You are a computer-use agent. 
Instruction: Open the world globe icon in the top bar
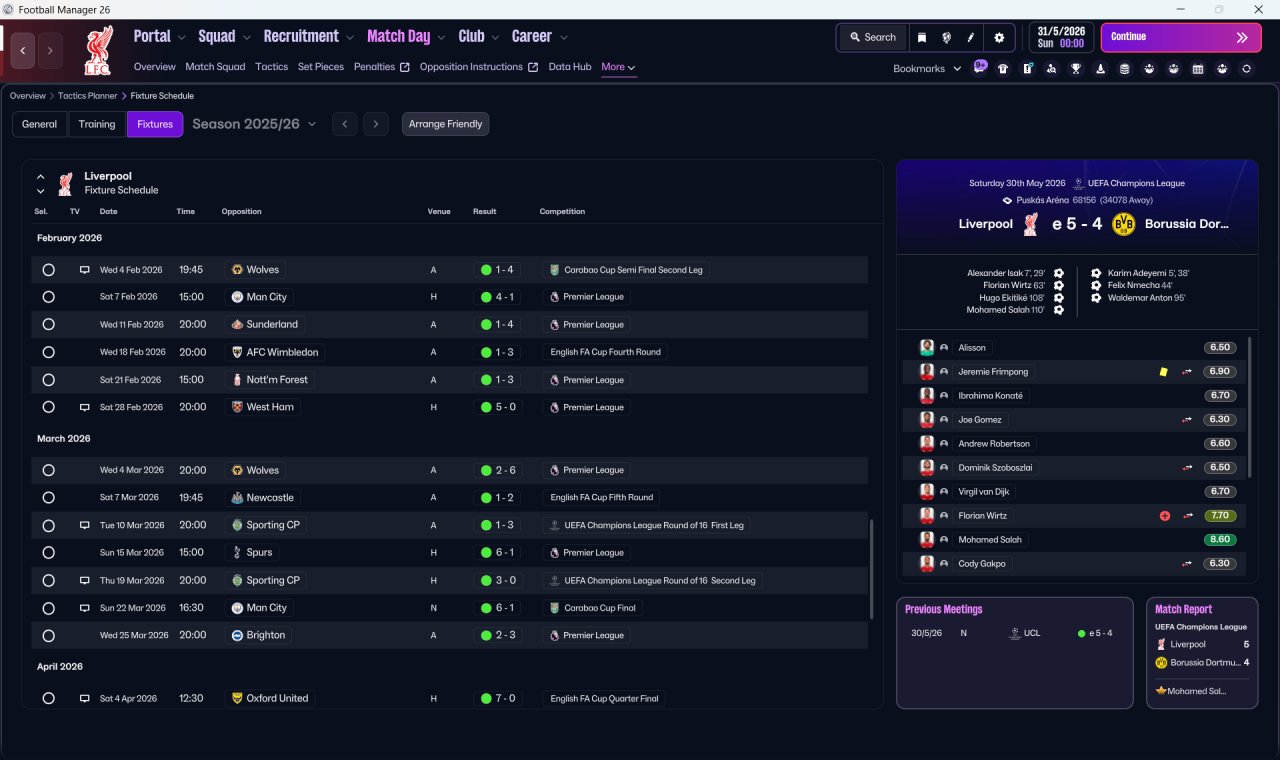(946, 37)
